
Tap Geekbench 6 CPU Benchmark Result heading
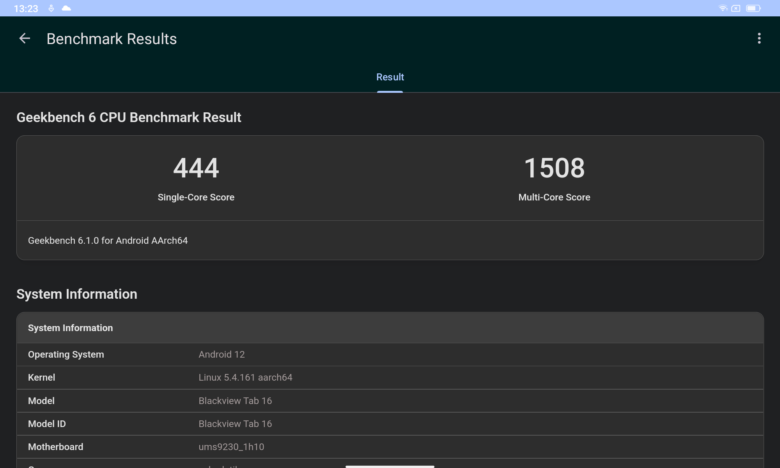pos(129,117)
